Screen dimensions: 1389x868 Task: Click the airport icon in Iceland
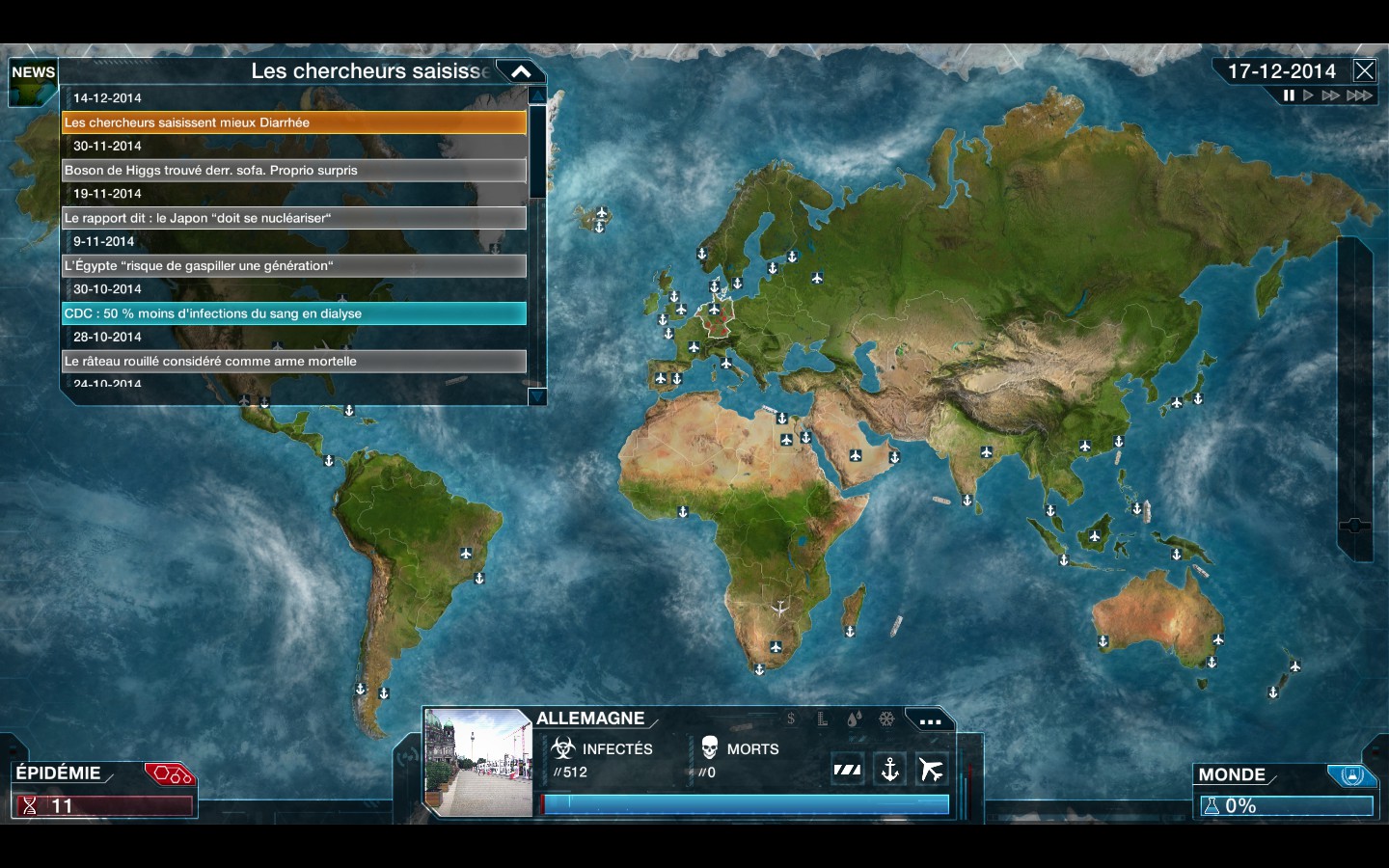point(602,212)
